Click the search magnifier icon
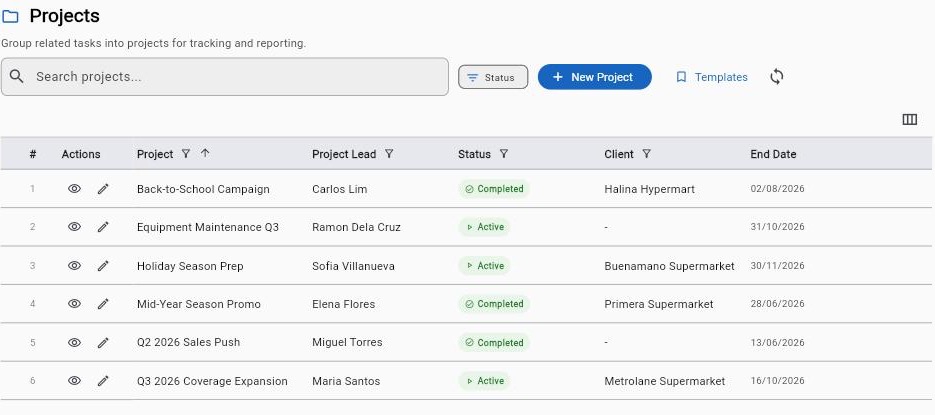The image size is (935, 415). click(x=17, y=76)
